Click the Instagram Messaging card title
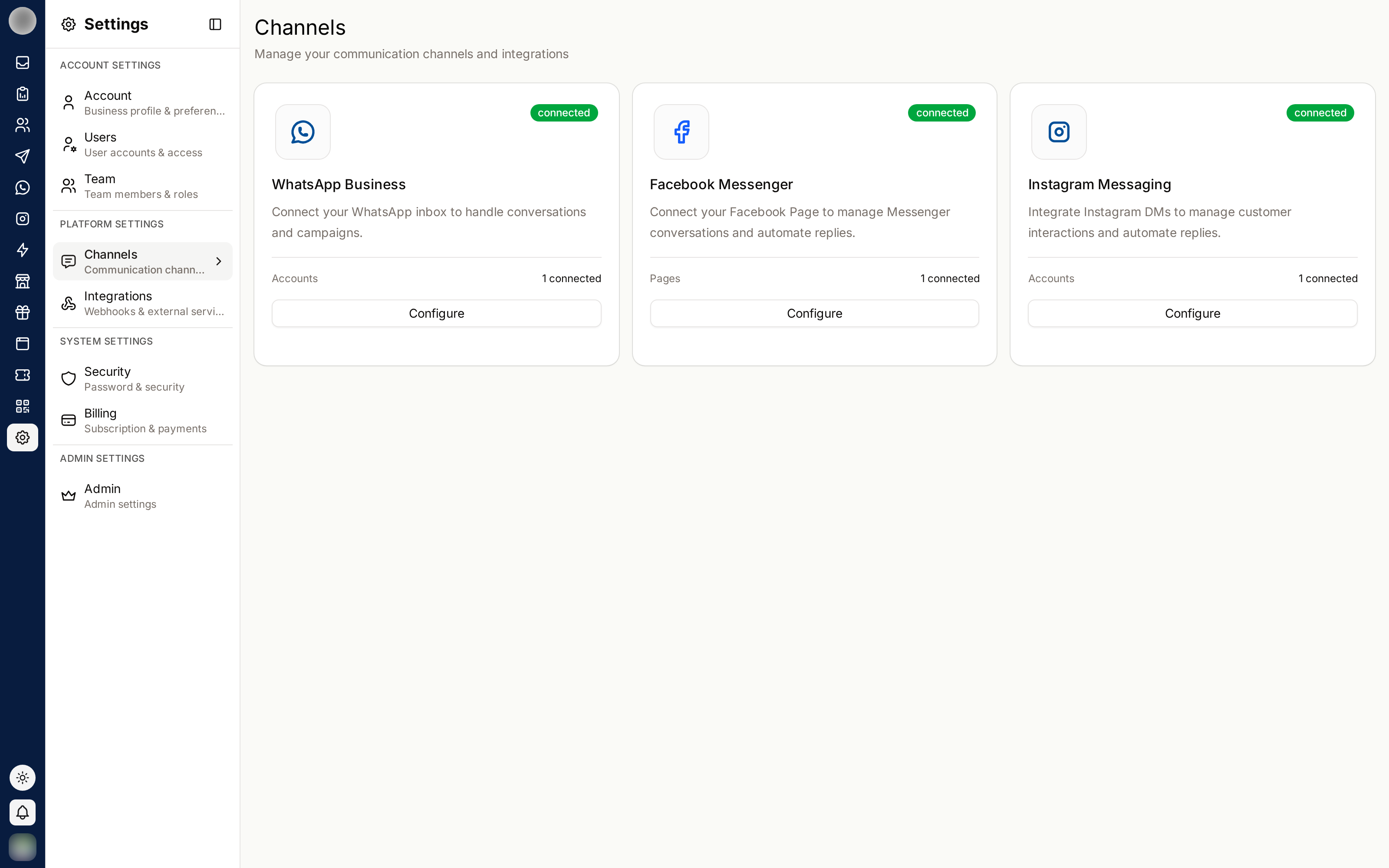The height and width of the screenshot is (868, 1389). 1099,184
